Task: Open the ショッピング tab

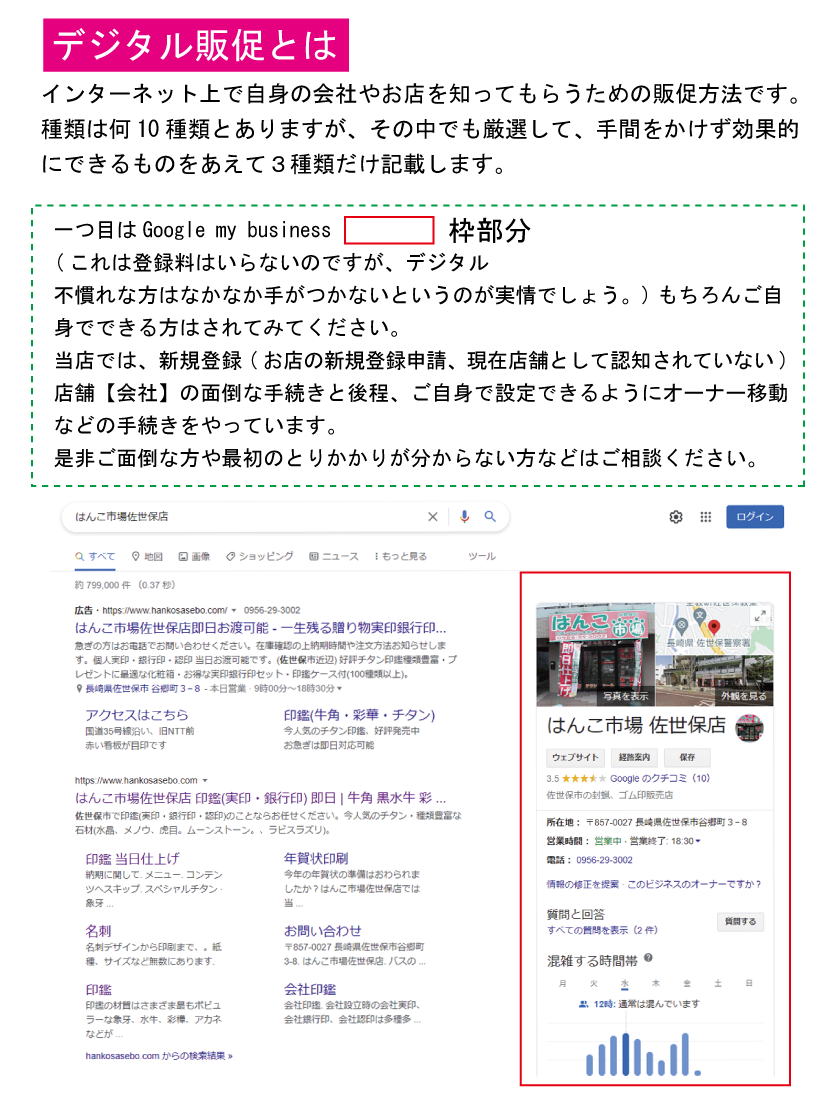Action: click(x=259, y=556)
